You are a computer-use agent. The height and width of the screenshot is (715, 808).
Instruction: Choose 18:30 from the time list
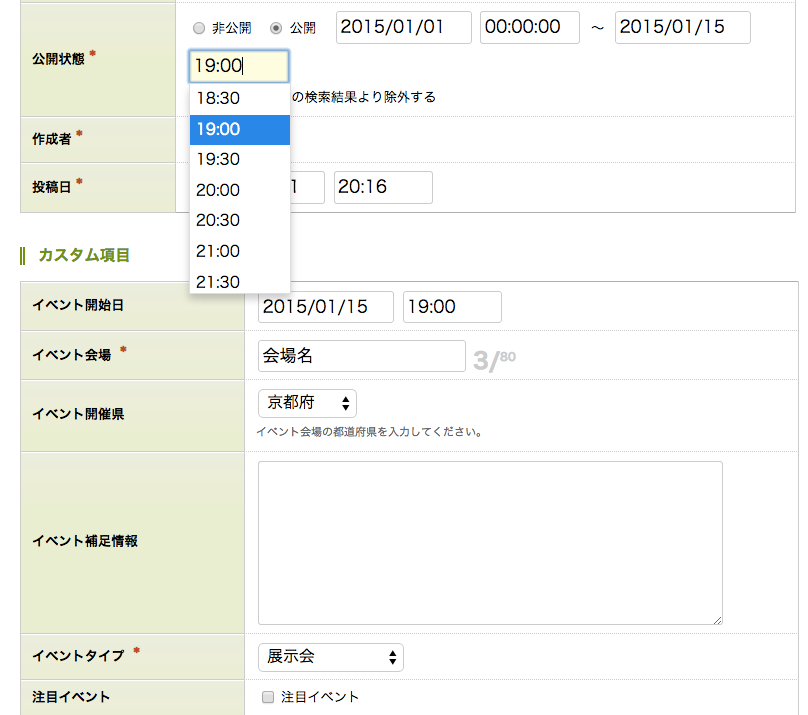(x=240, y=99)
